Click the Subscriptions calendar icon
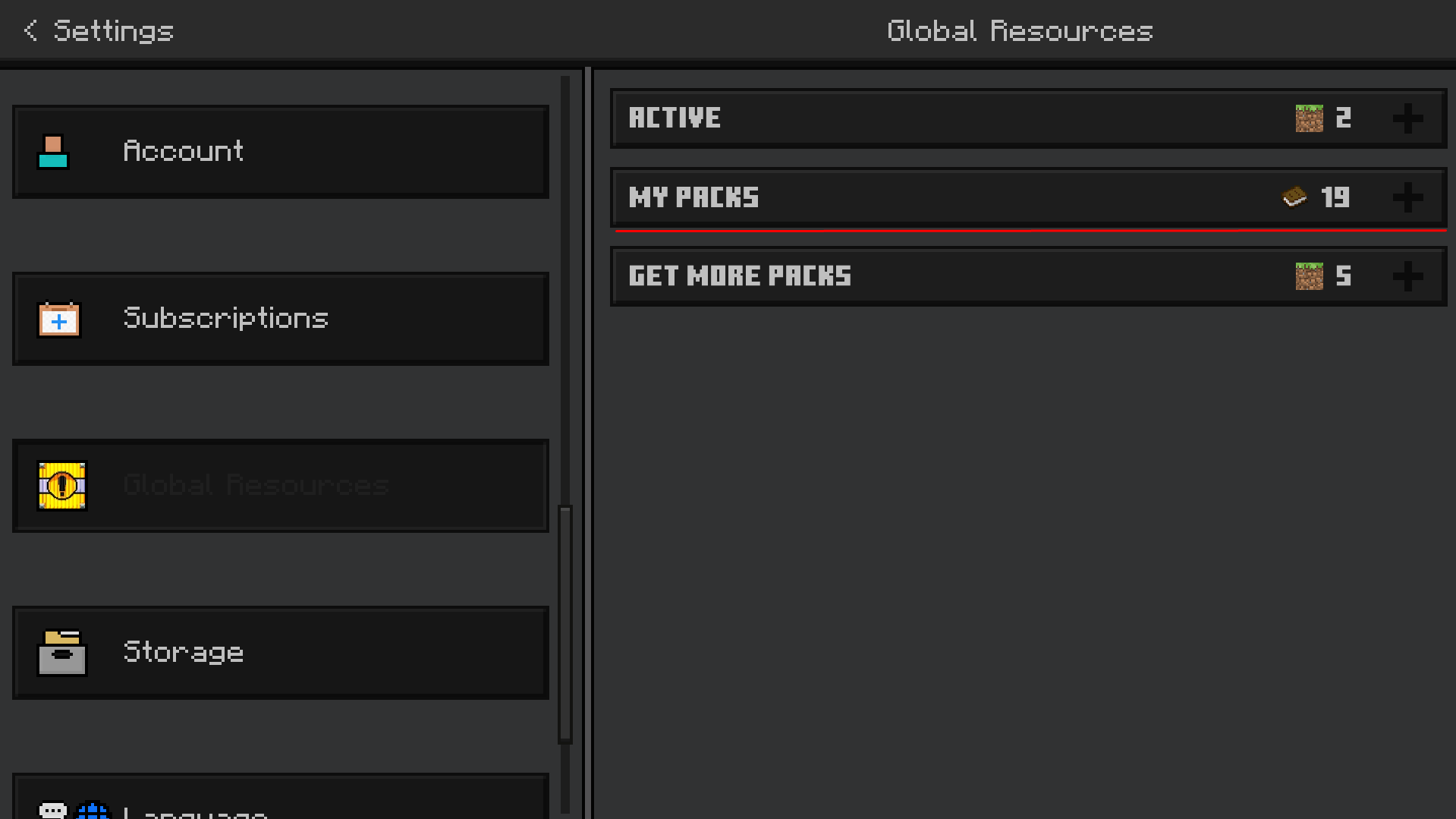This screenshot has height=819, width=1456. pyautogui.click(x=59, y=320)
